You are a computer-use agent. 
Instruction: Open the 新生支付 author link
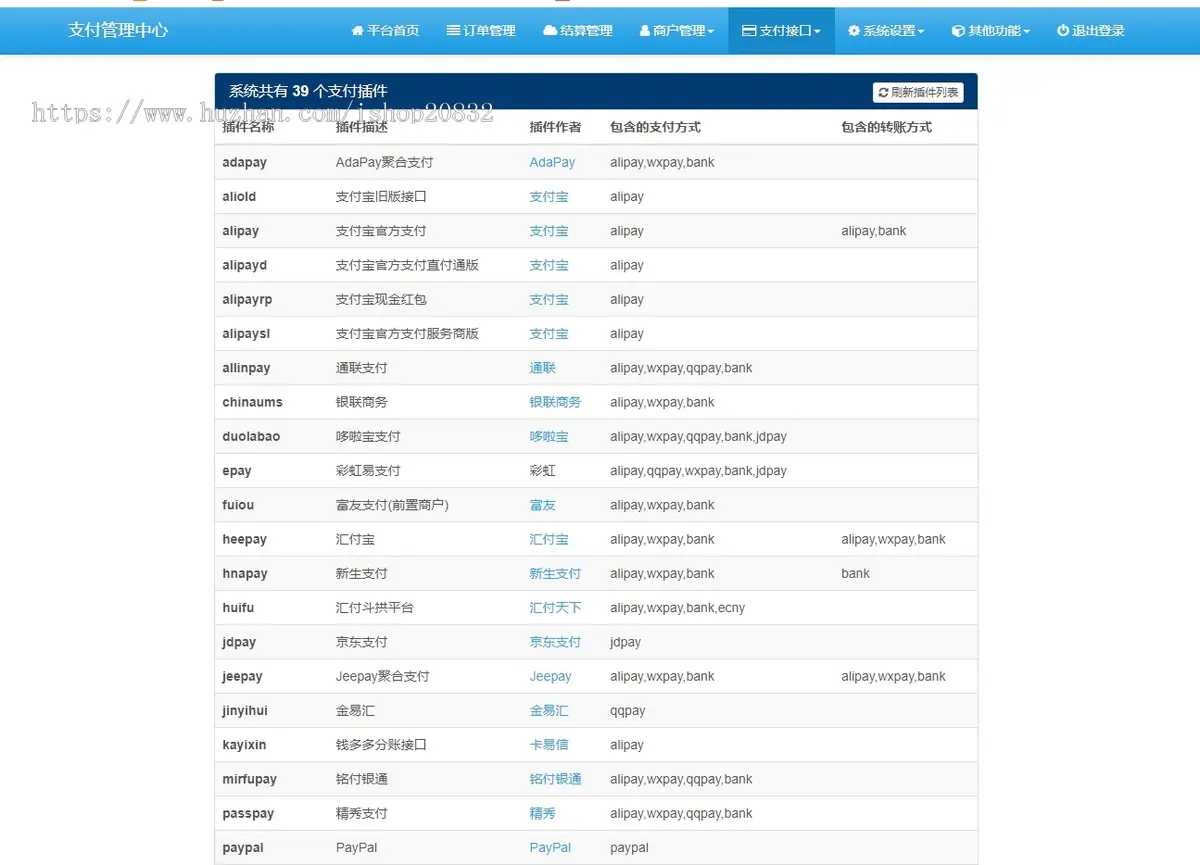[x=555, y=573]
